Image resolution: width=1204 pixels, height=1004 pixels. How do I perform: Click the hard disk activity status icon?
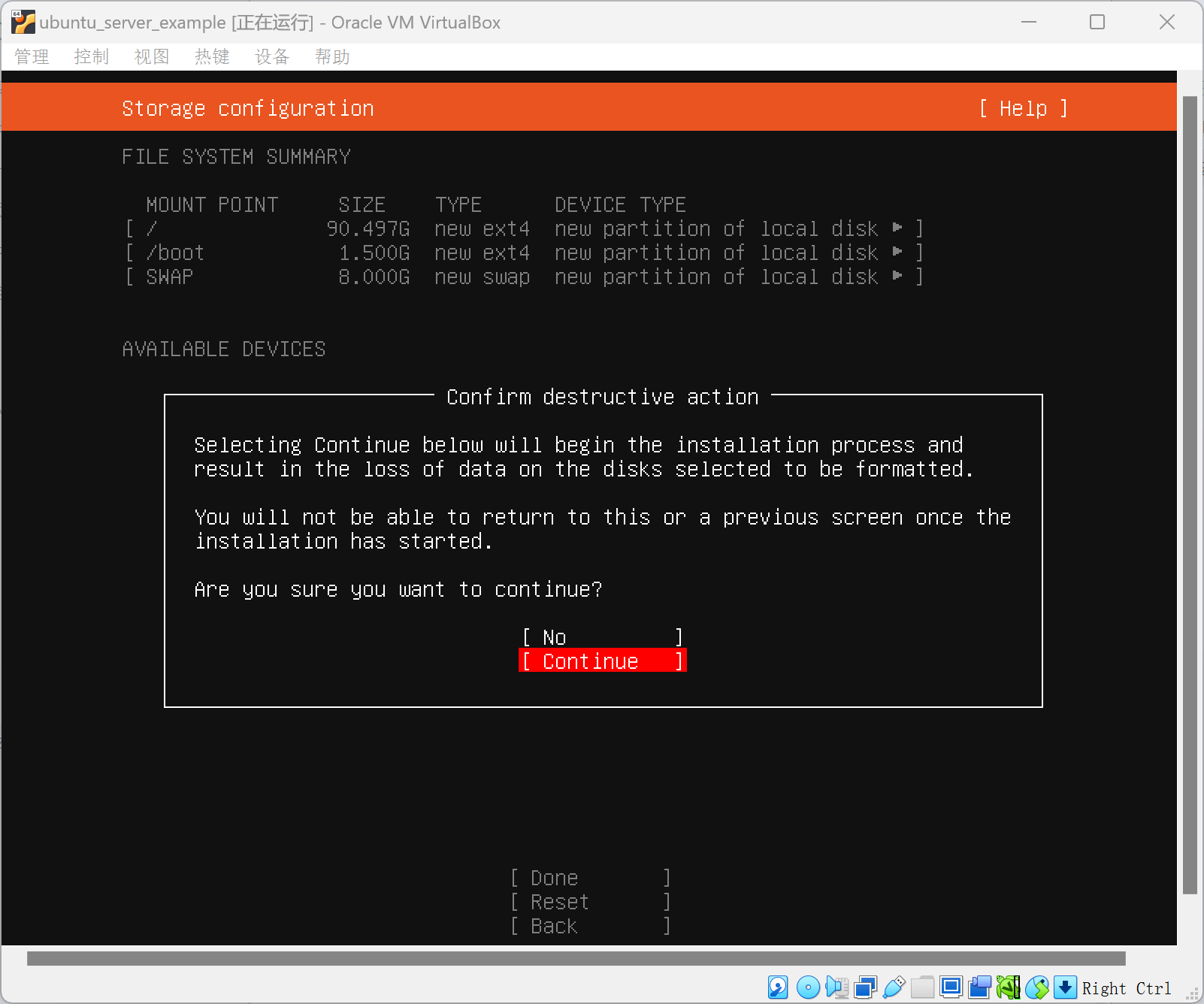click(778, 987)
